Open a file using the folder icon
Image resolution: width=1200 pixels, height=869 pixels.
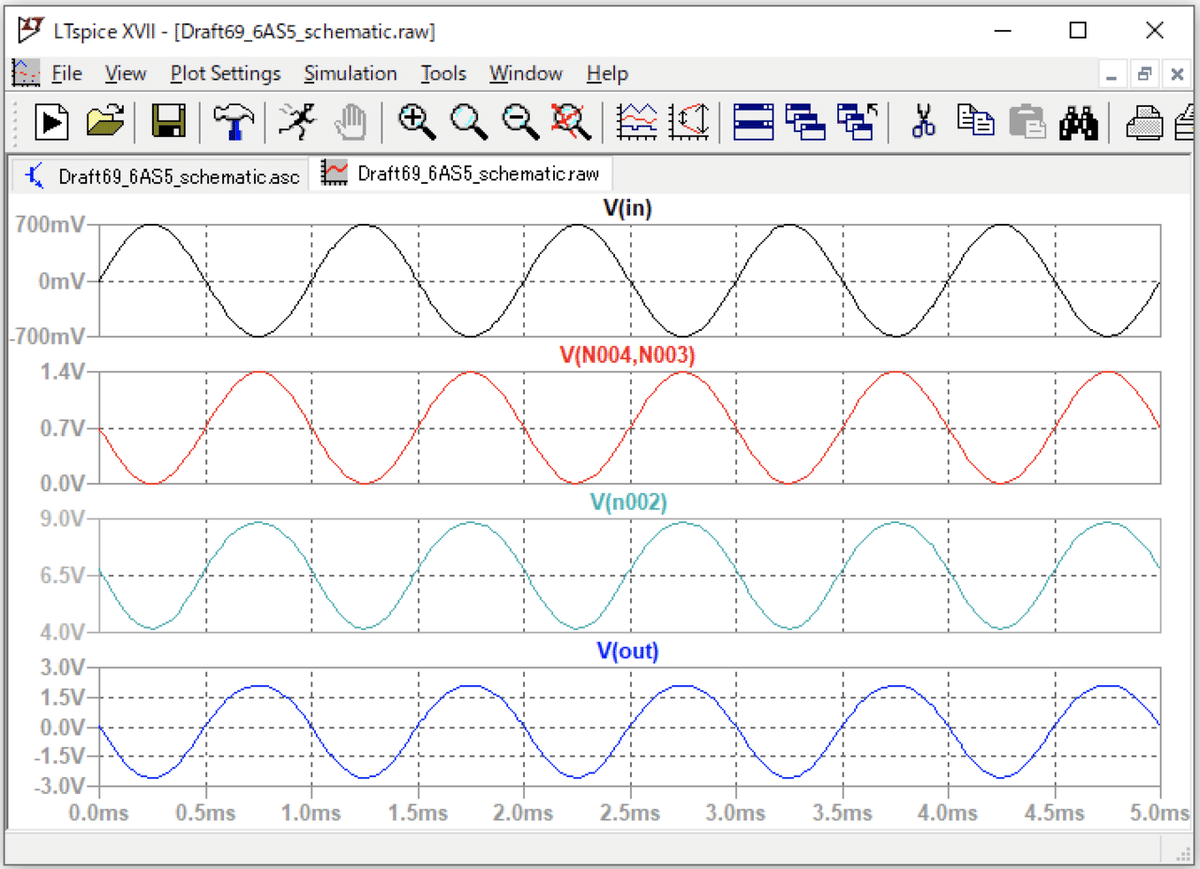point(105,122)
